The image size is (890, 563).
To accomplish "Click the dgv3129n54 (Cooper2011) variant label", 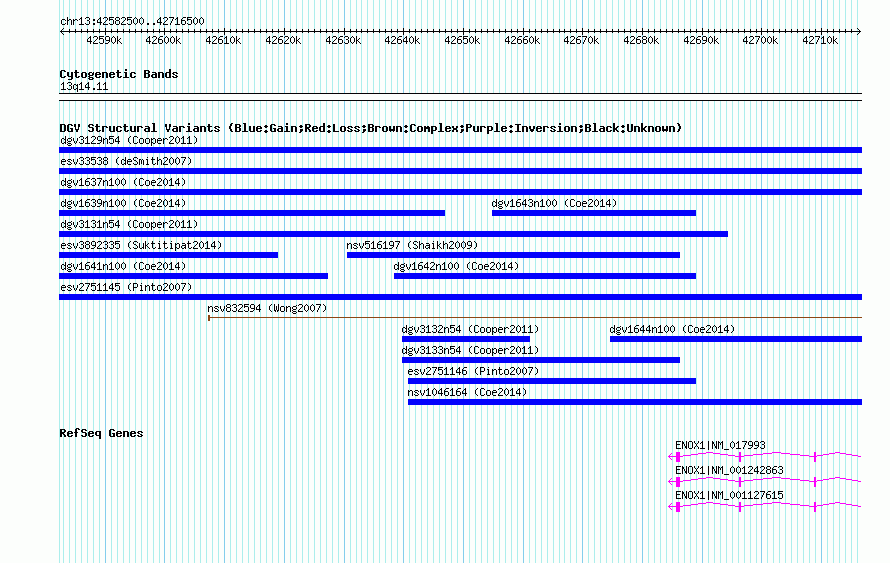I will pyautogui.click(x=129, y=141).
